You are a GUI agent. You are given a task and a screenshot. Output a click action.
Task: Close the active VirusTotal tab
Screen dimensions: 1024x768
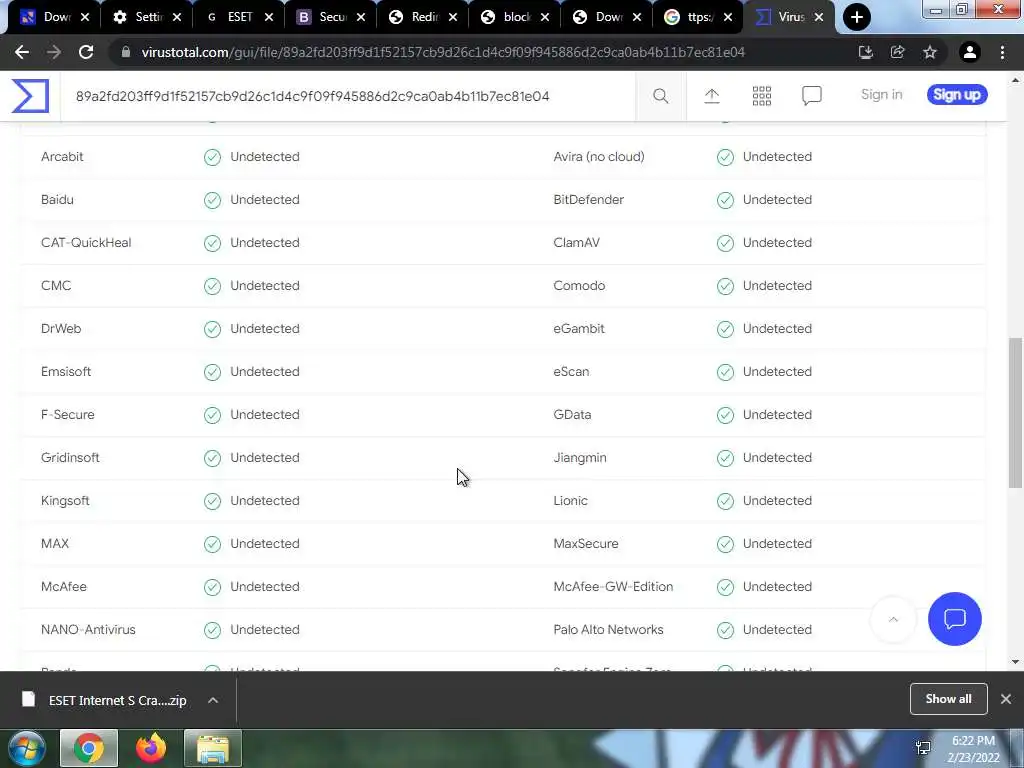819,17
